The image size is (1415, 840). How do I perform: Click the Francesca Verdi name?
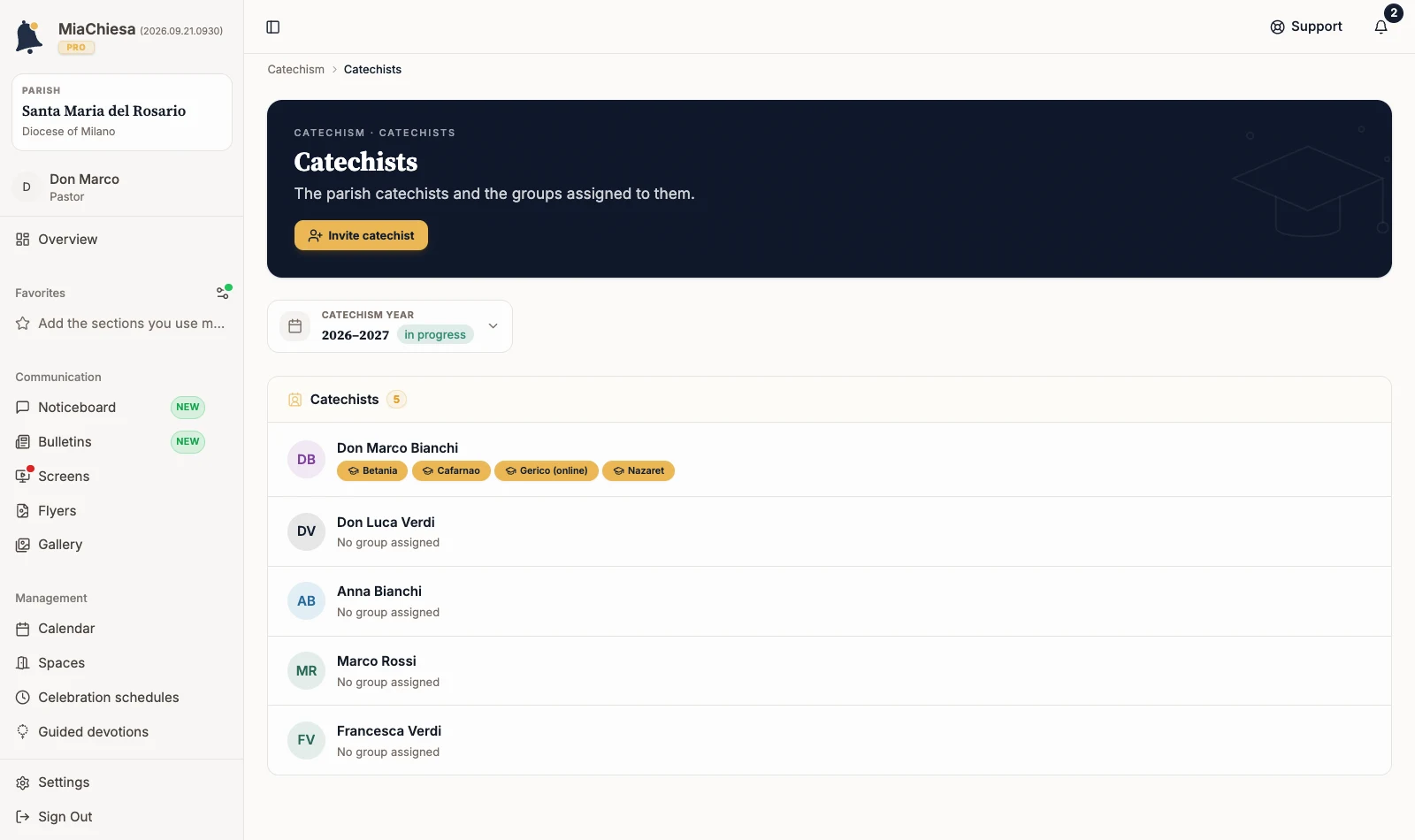(389, 731)
